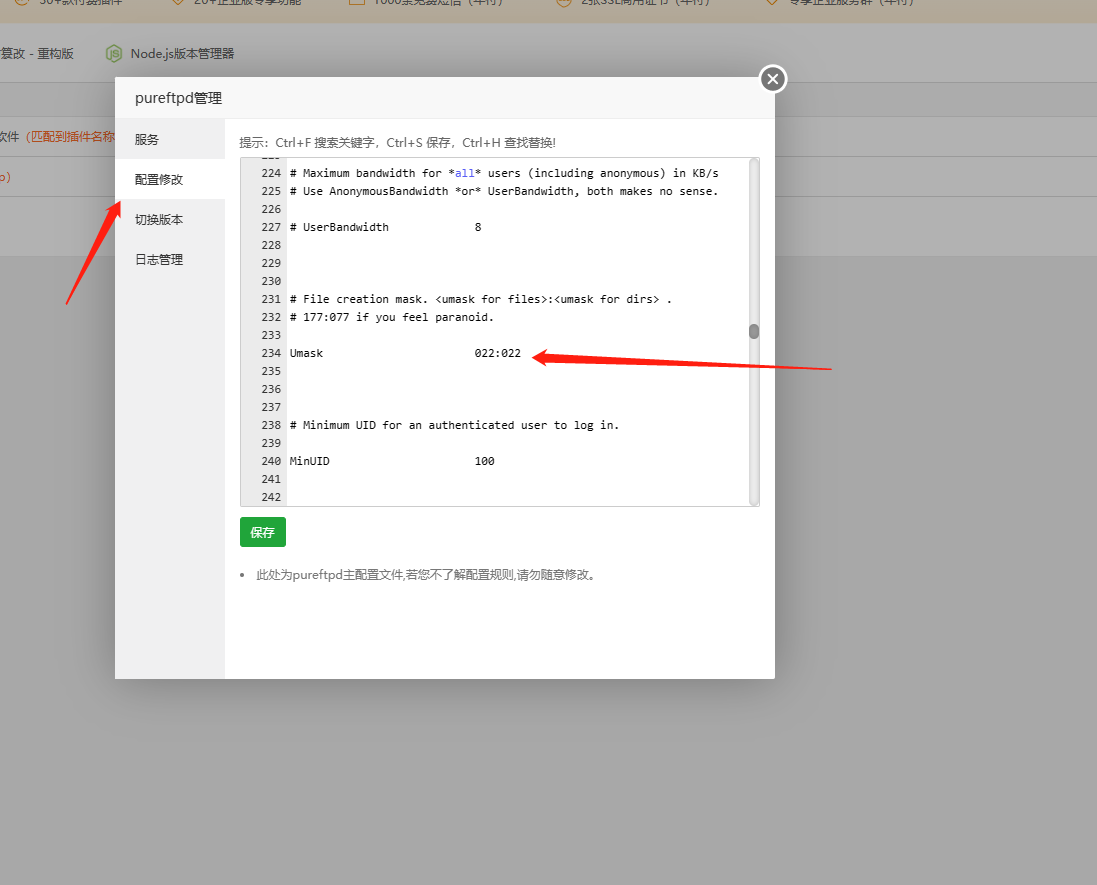Place cursor on the UserBandwidth line
Viewport: 1097px width, 885px height.
pyautogui.click(x=385, y=227)
